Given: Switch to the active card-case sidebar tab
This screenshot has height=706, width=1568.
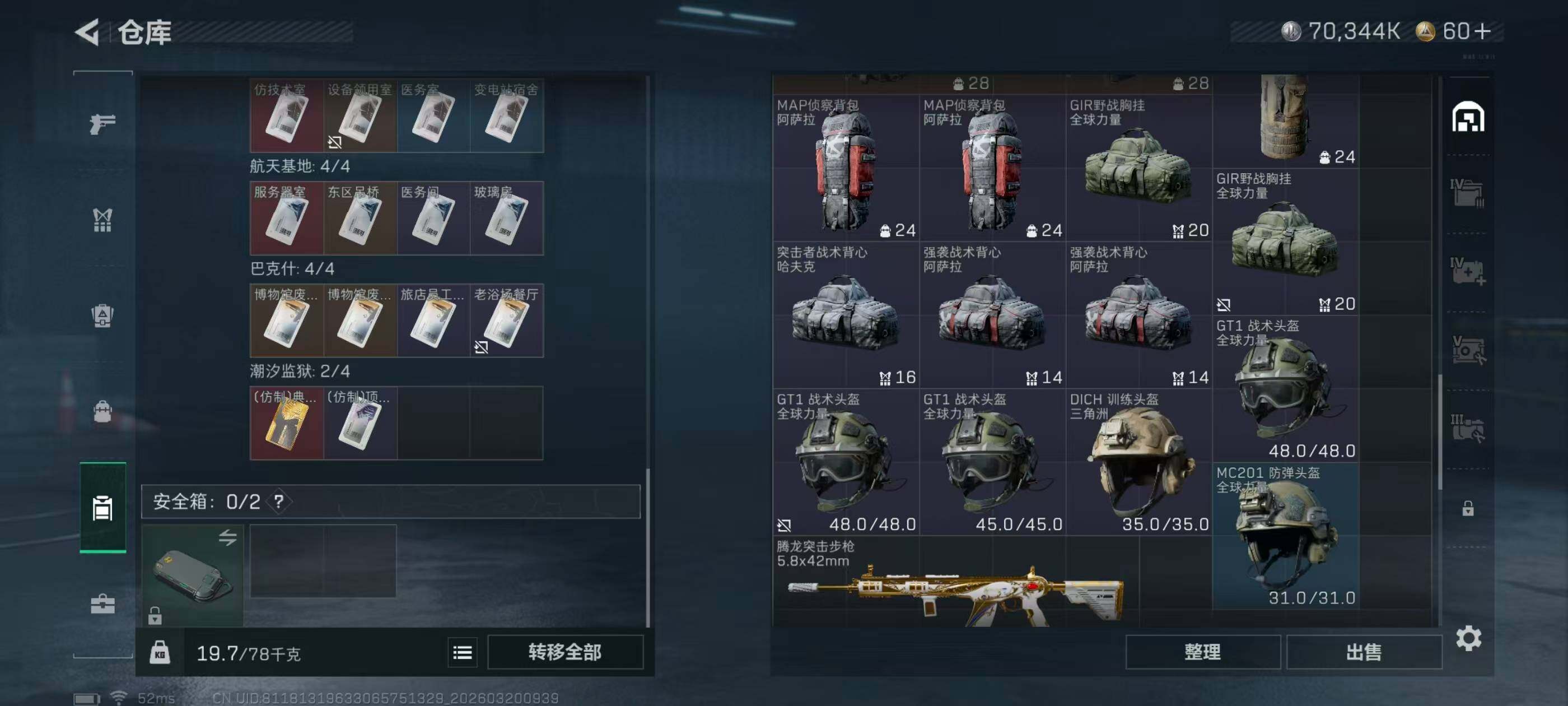Looking at the screenshot, I should tap(102, 508).
